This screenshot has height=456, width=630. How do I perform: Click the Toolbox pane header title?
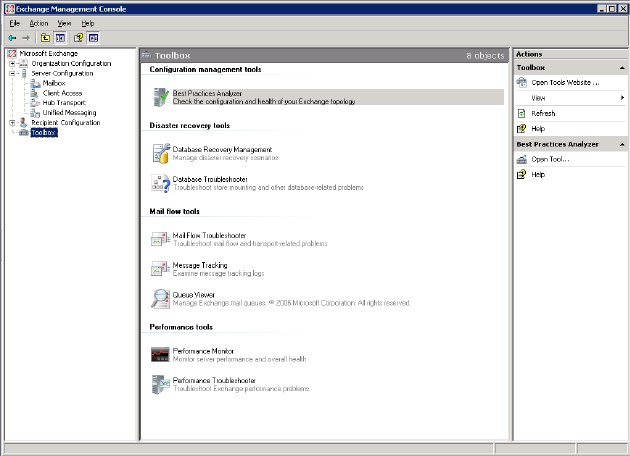coord(172,55)
